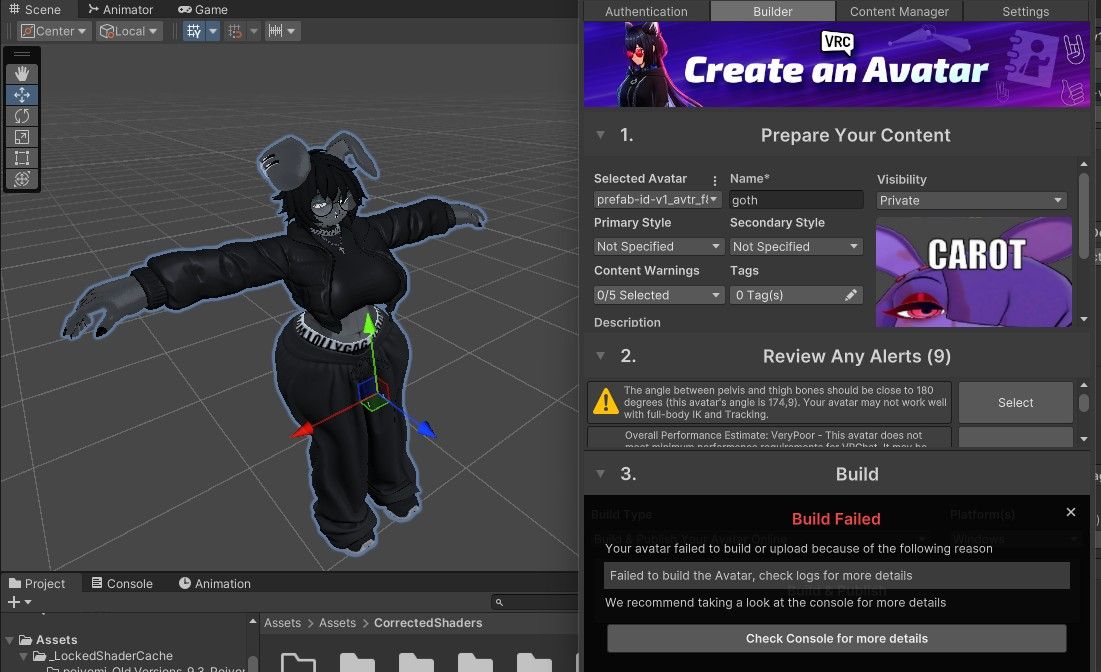Click the Project search field
This screenshot has height=672, width=1101.
tap(534, 602)
